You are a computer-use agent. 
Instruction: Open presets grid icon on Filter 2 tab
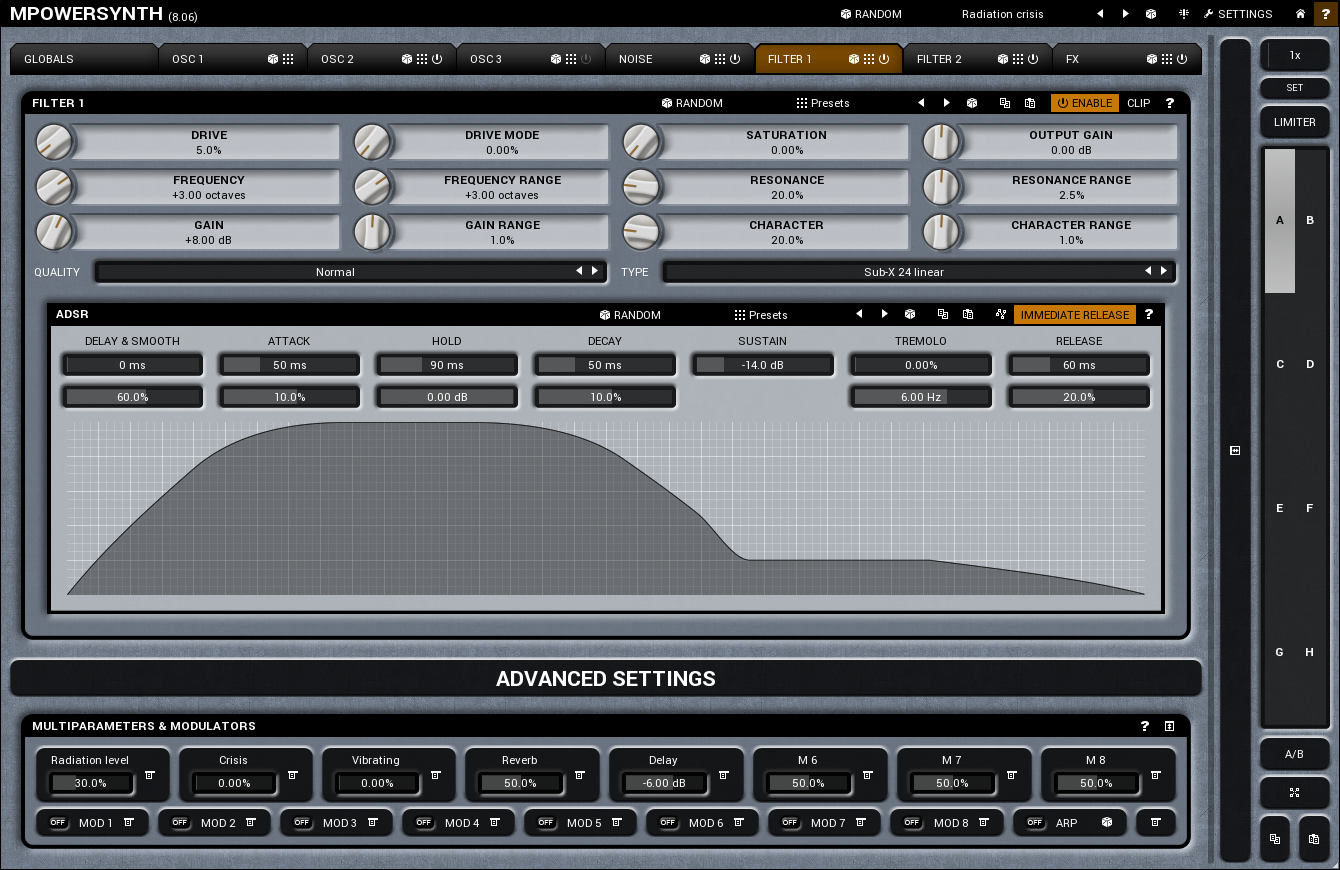tap(1018, 59)
